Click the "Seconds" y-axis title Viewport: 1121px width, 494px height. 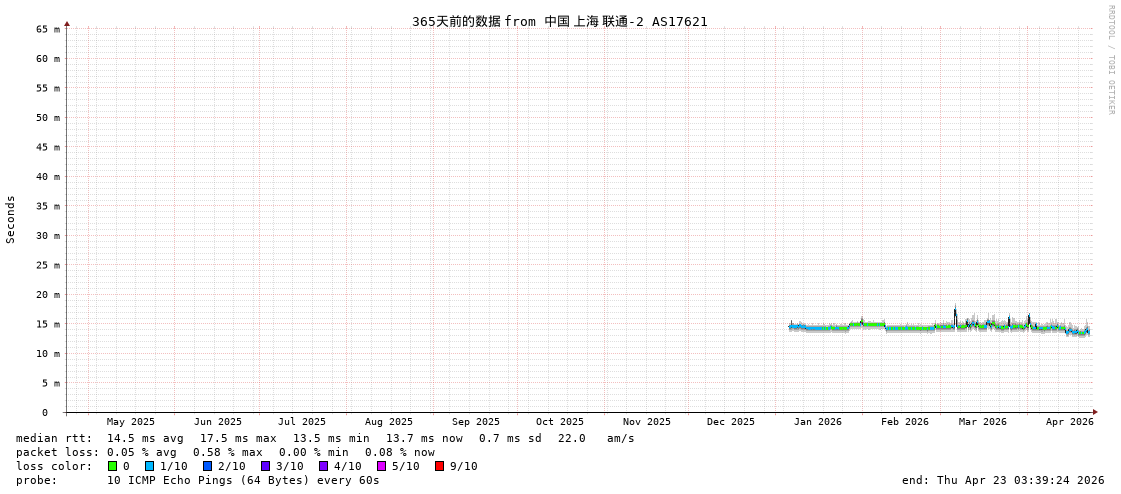coord(11,219)
